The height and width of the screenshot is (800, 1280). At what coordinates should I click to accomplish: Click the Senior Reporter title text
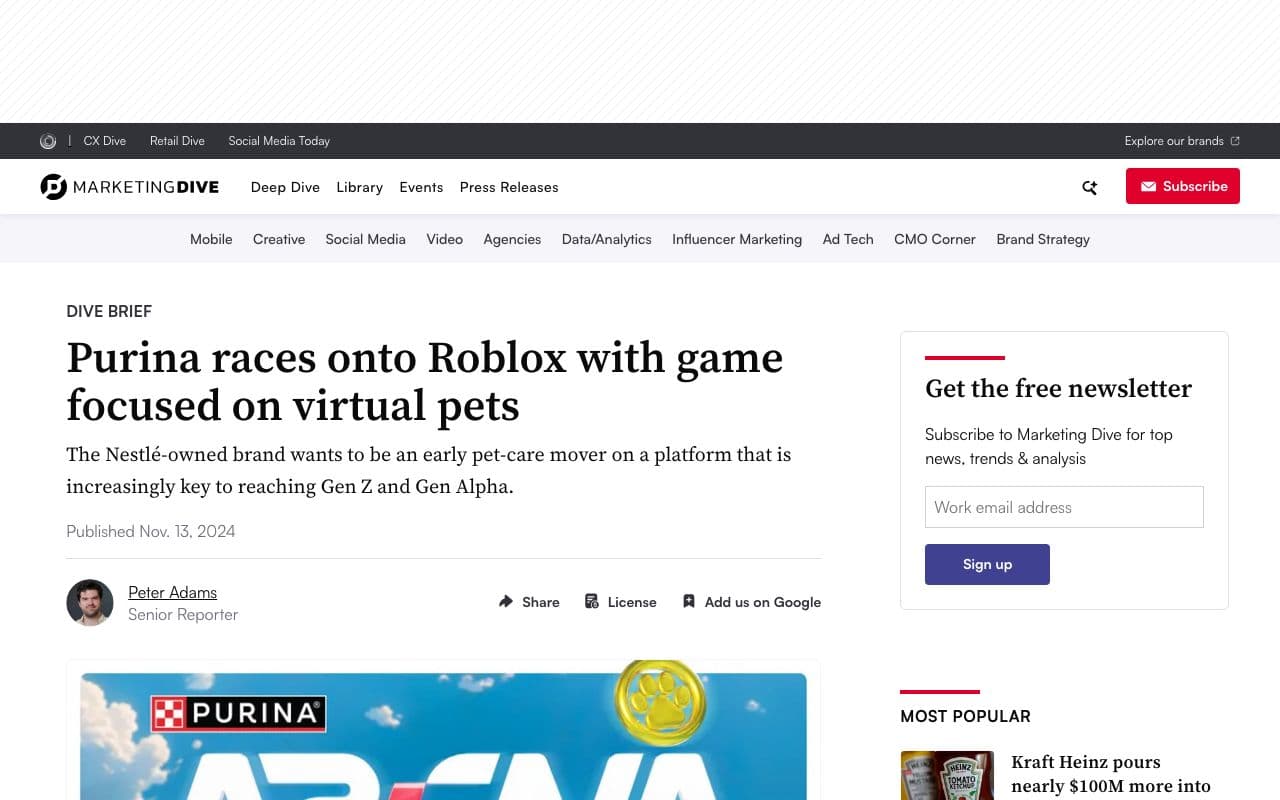[183, 614]
